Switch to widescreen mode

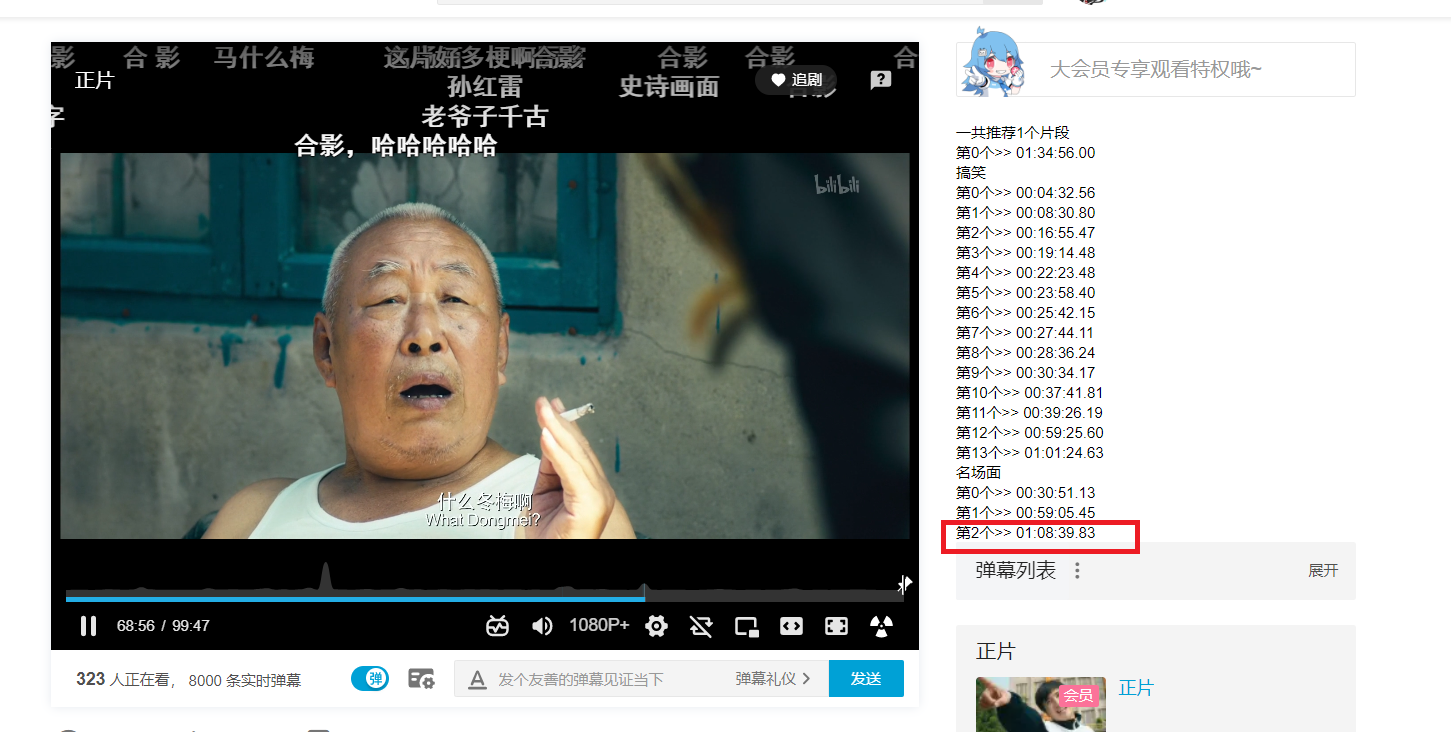(x=791, y=626)
